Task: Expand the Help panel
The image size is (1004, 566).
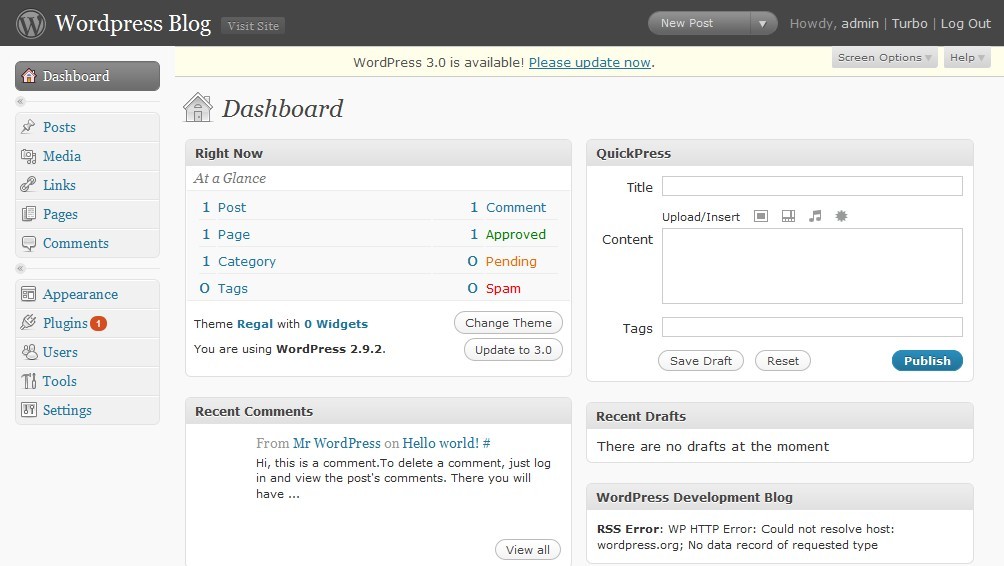Action: 967,58
